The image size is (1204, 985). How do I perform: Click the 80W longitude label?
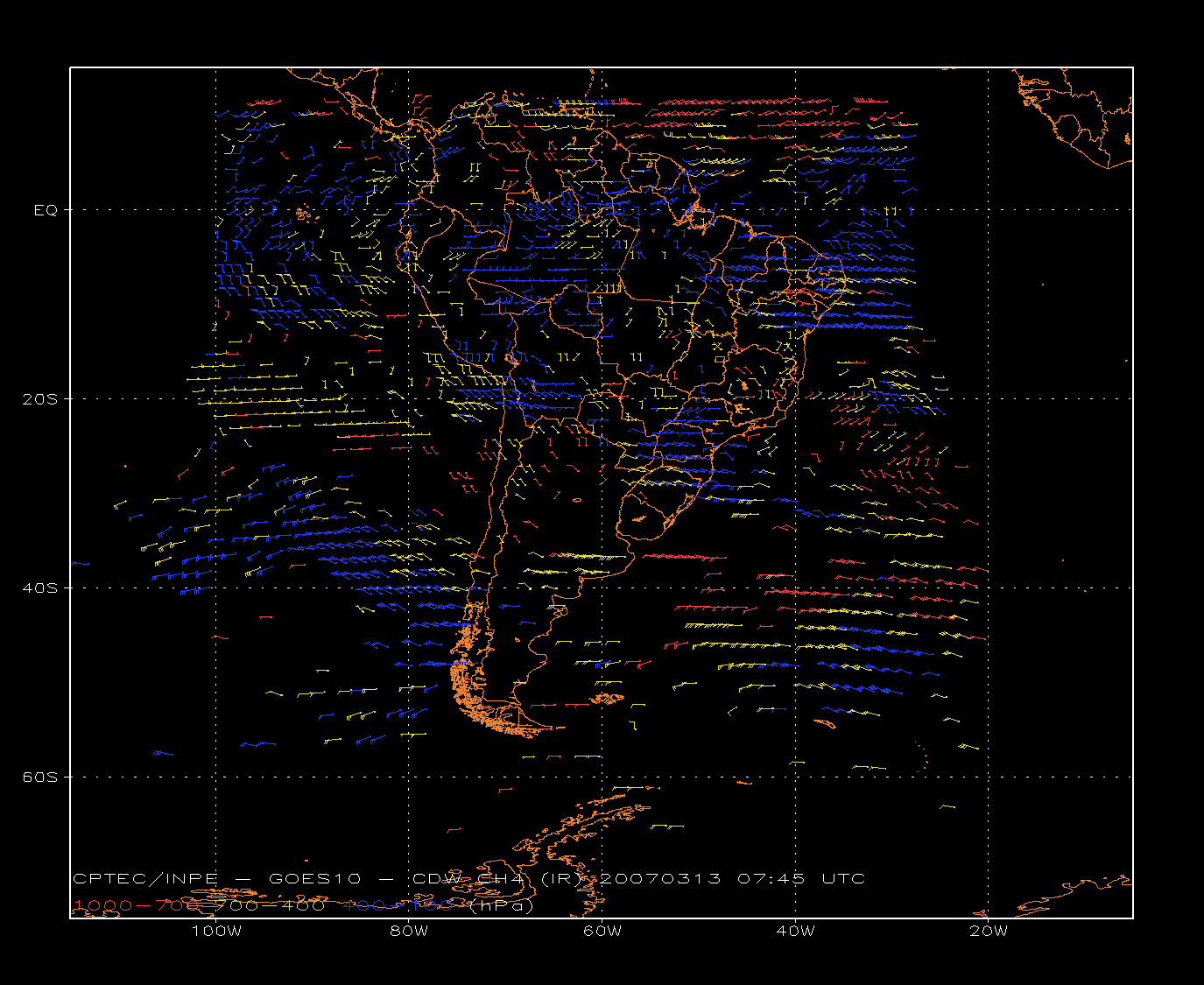(409, 932)
